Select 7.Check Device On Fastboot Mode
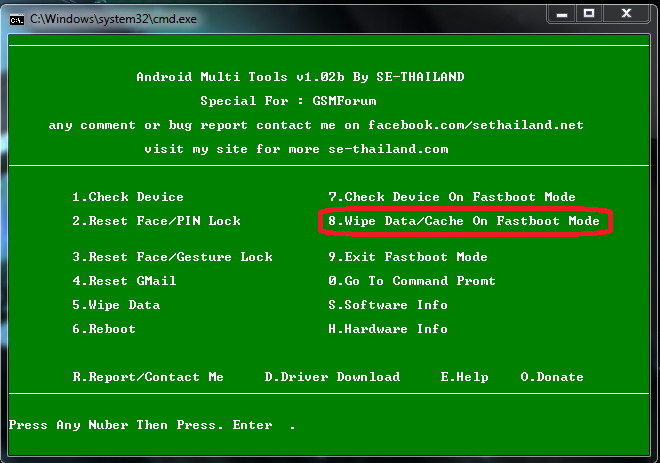This screenshot has height=463, width=660. click(452, 197)
